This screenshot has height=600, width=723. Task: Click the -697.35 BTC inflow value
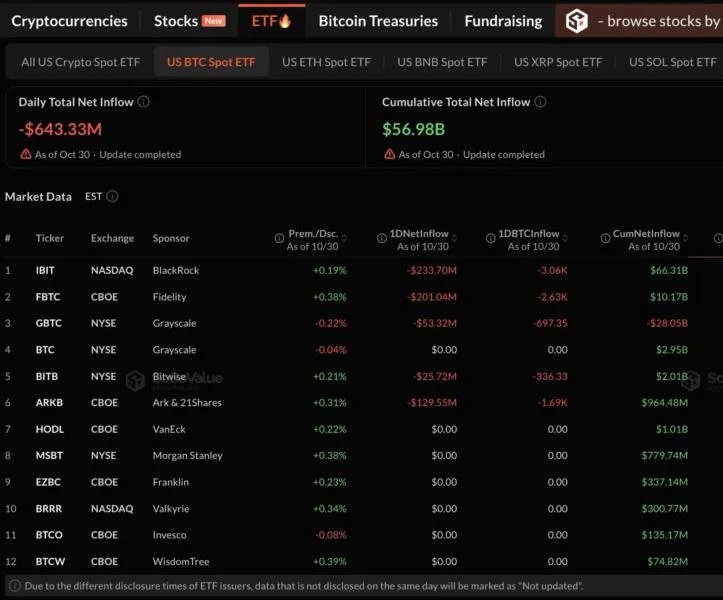(x=550, y=323)
